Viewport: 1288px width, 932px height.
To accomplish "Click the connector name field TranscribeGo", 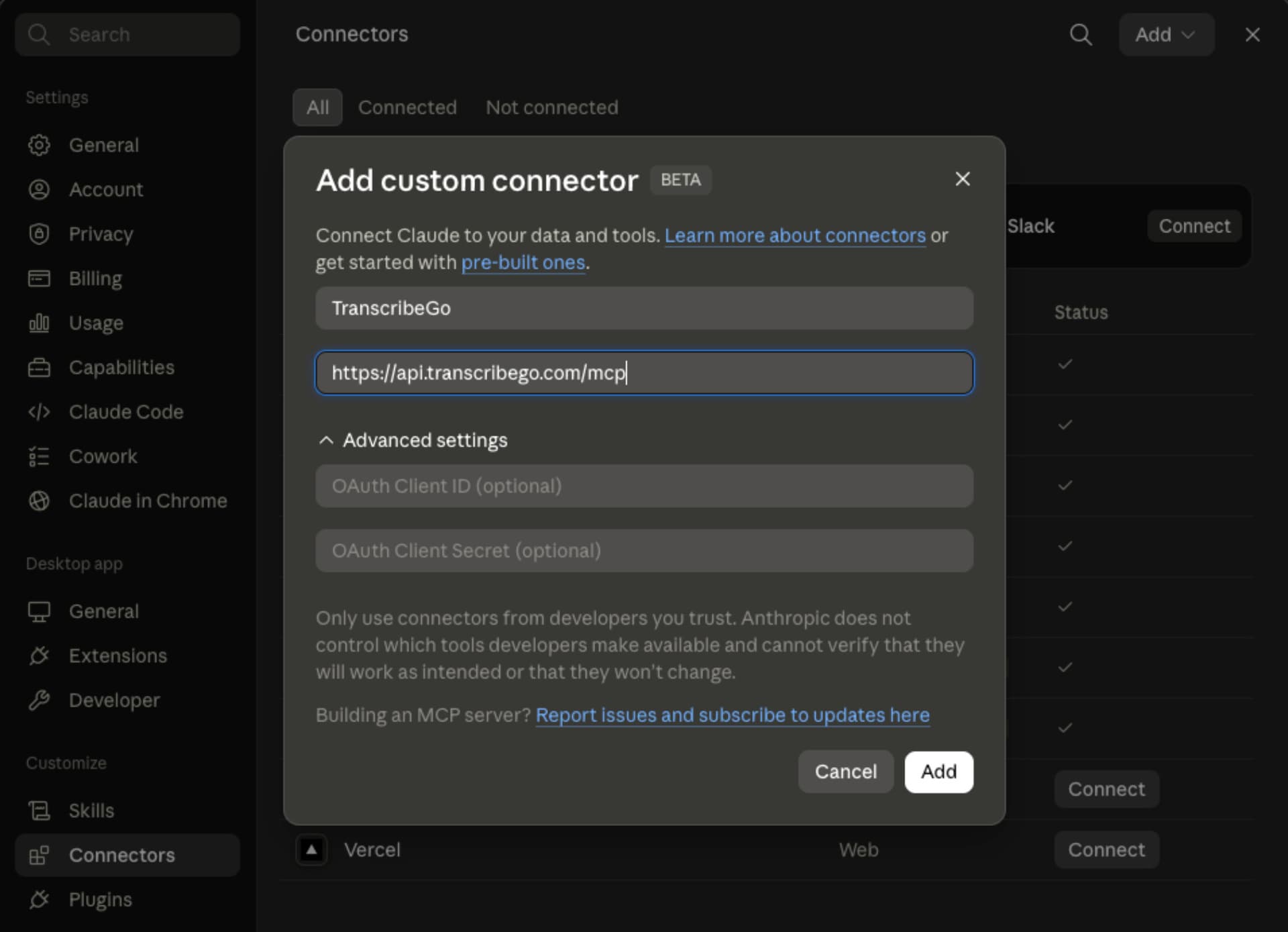I will pyautogui.click(x=644, y=308).
